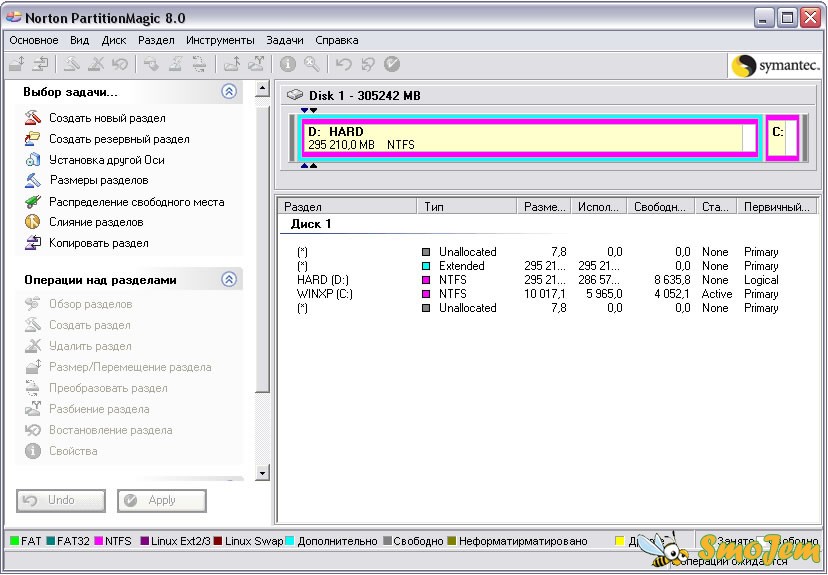Select the Extended partition row

[x=538, y=266]
